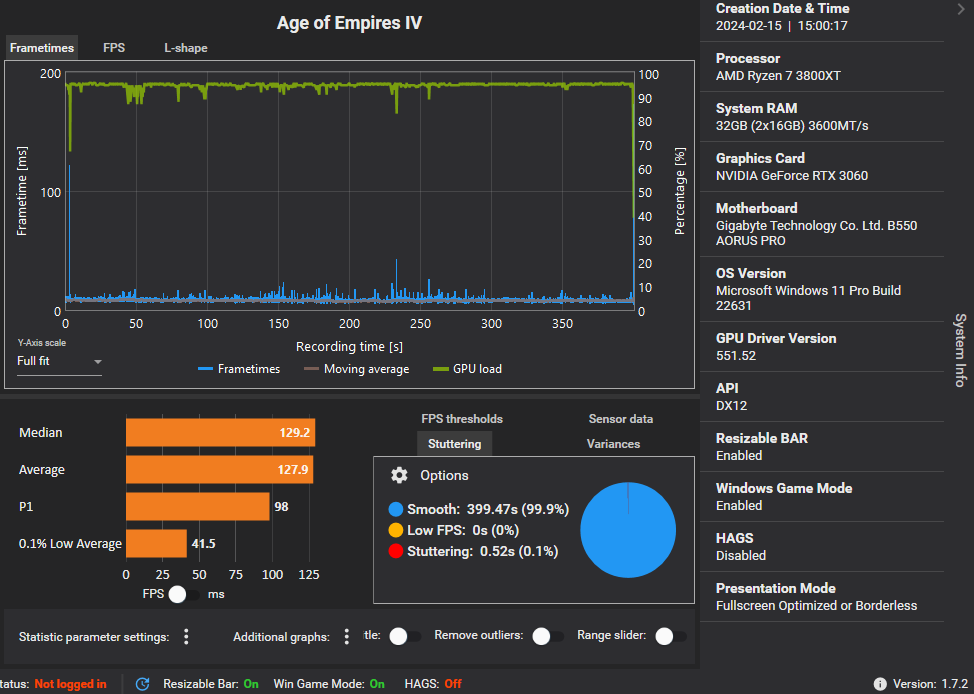Click the Win Game Mode: On status
974x694 pixels.
(329, 683)
